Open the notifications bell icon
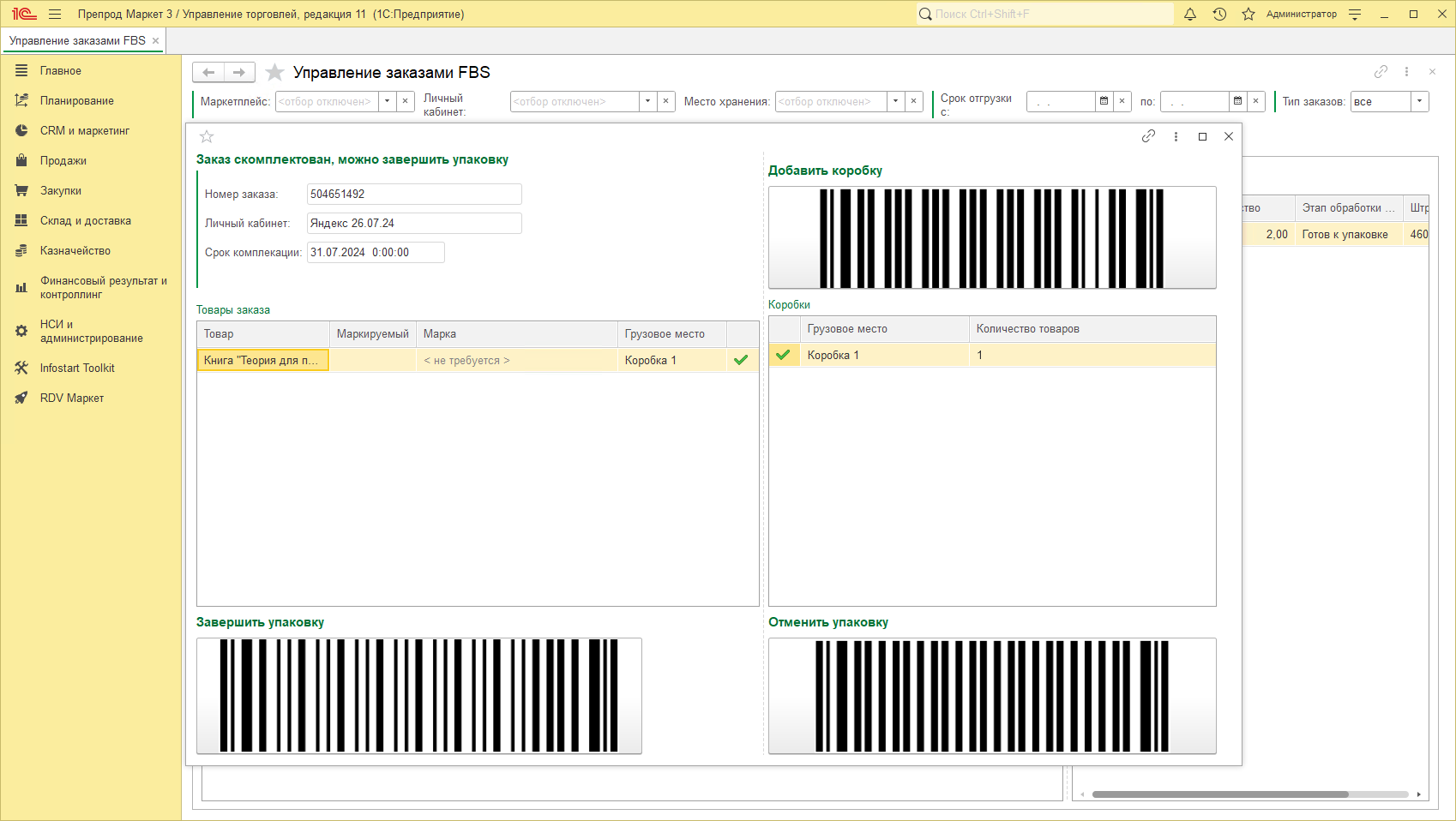This screenshot has height=821, width=1456. [x=1190, y=14]
